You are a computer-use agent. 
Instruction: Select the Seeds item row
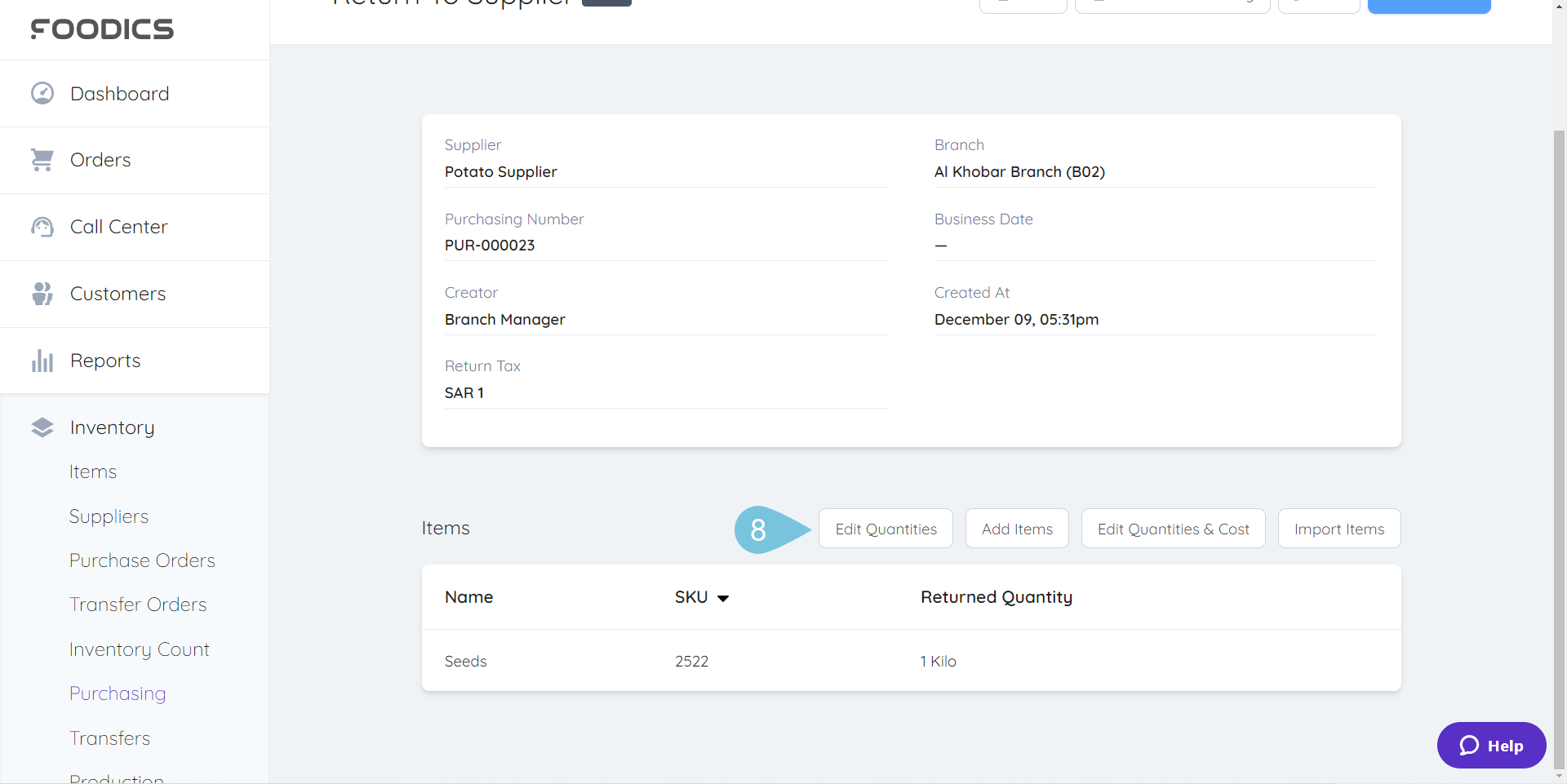[x=465, y=661]
